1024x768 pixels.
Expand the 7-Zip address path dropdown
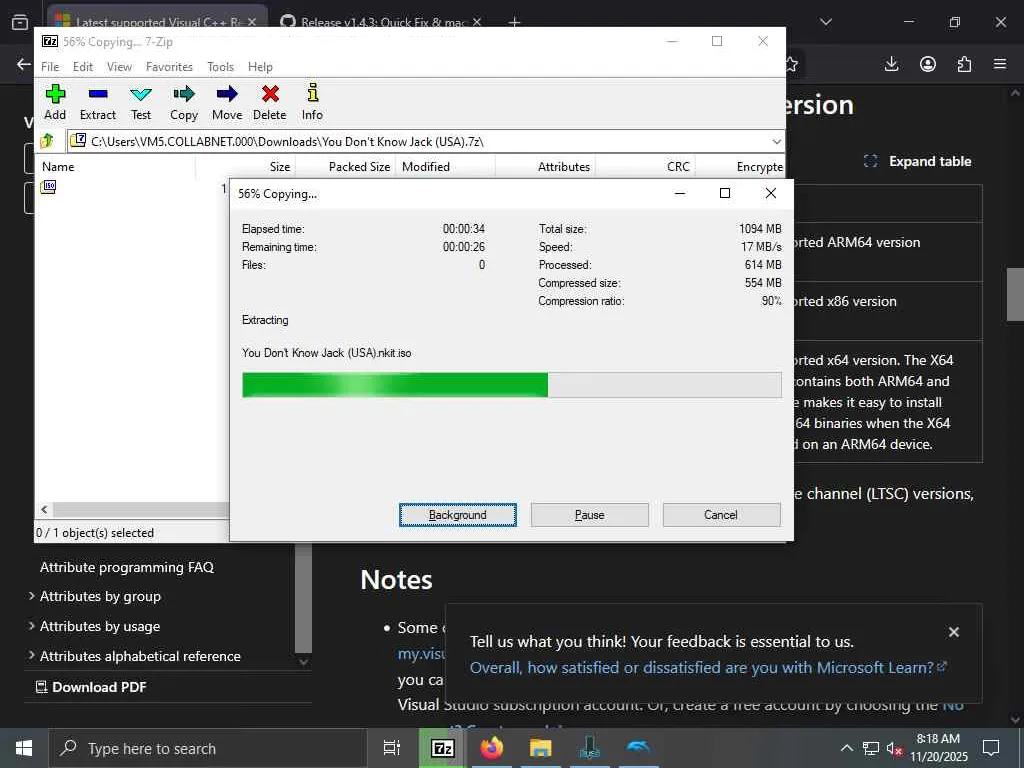point(776,141)
